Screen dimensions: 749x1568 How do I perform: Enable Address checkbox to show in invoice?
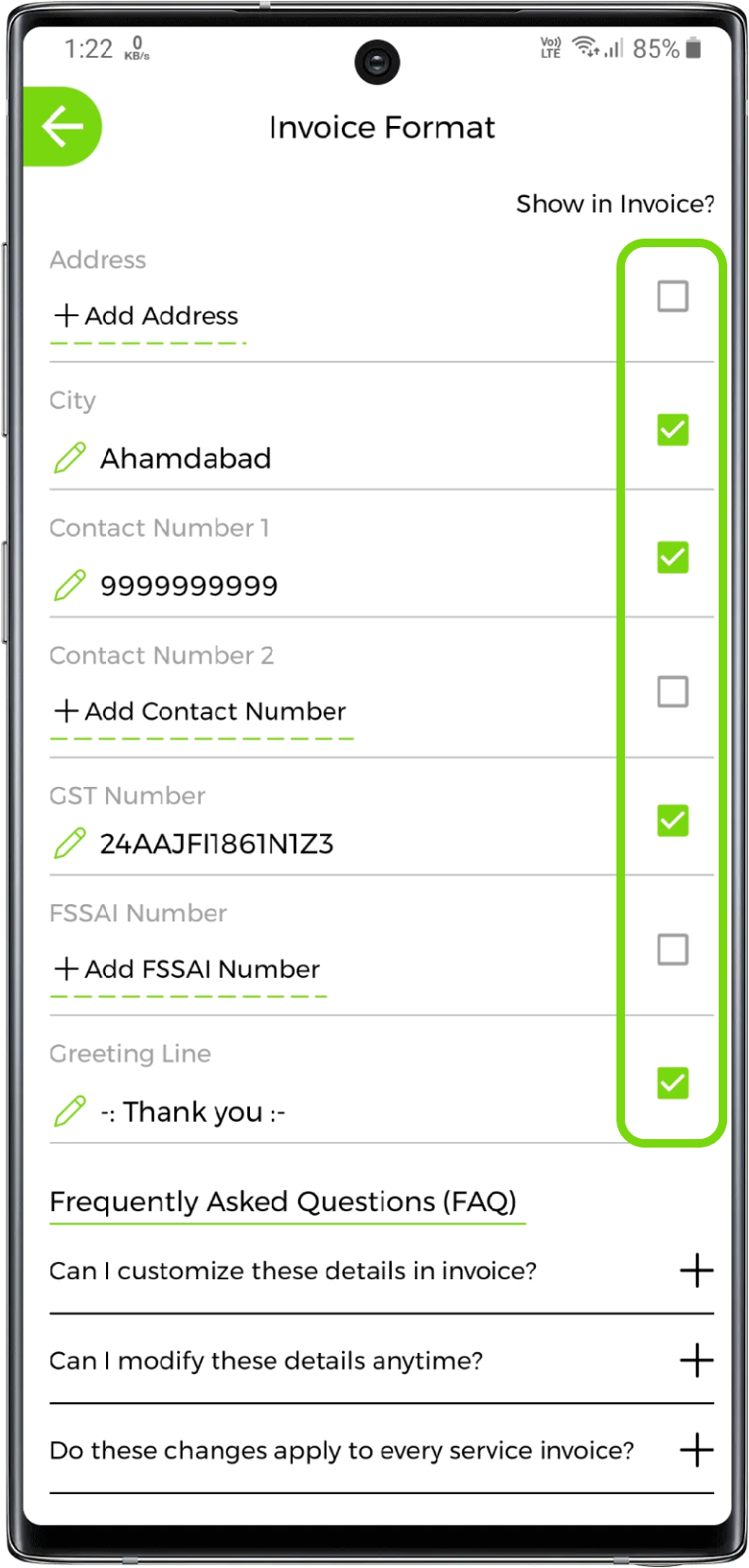click(x=672, y=296)
